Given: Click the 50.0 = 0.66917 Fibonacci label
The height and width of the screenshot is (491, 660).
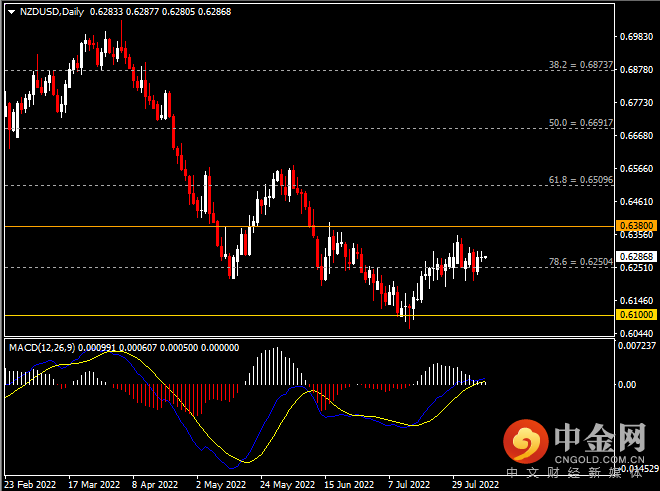Looking at the screenshot, I should pyautogui.click(x=580, y=123).
